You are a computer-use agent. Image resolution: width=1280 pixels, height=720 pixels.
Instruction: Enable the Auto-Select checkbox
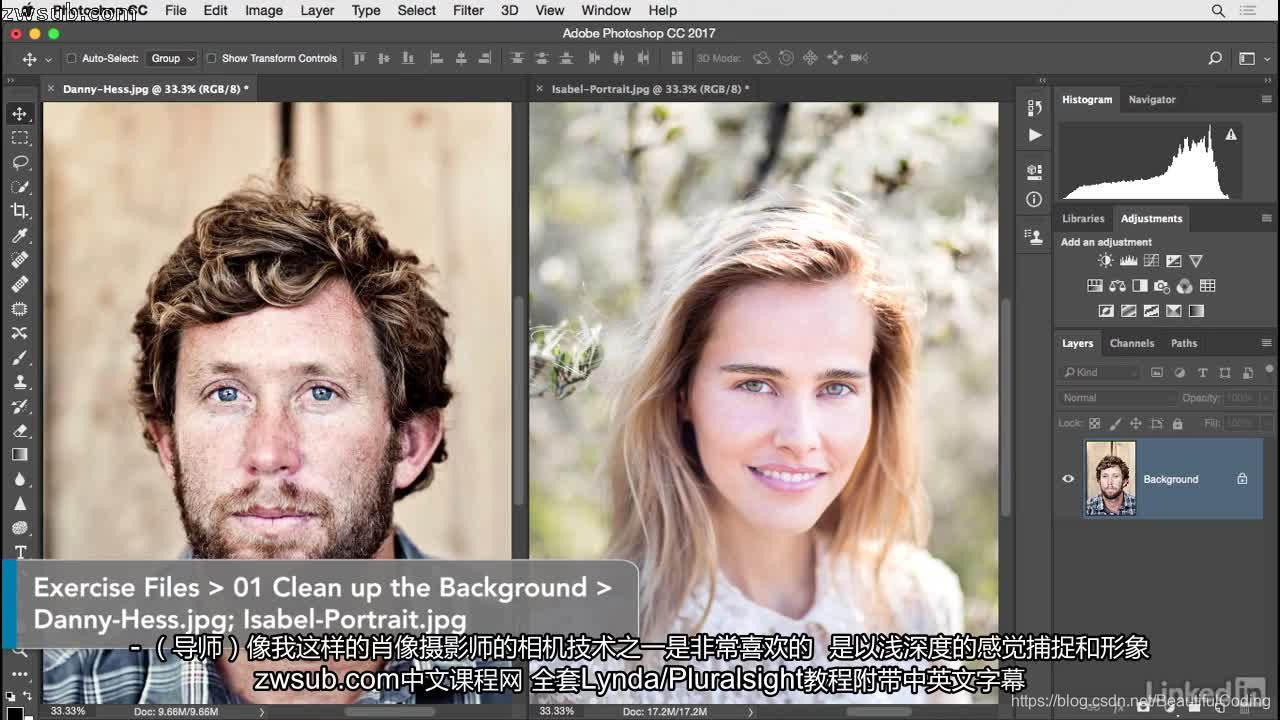click(x=71, y=58)
